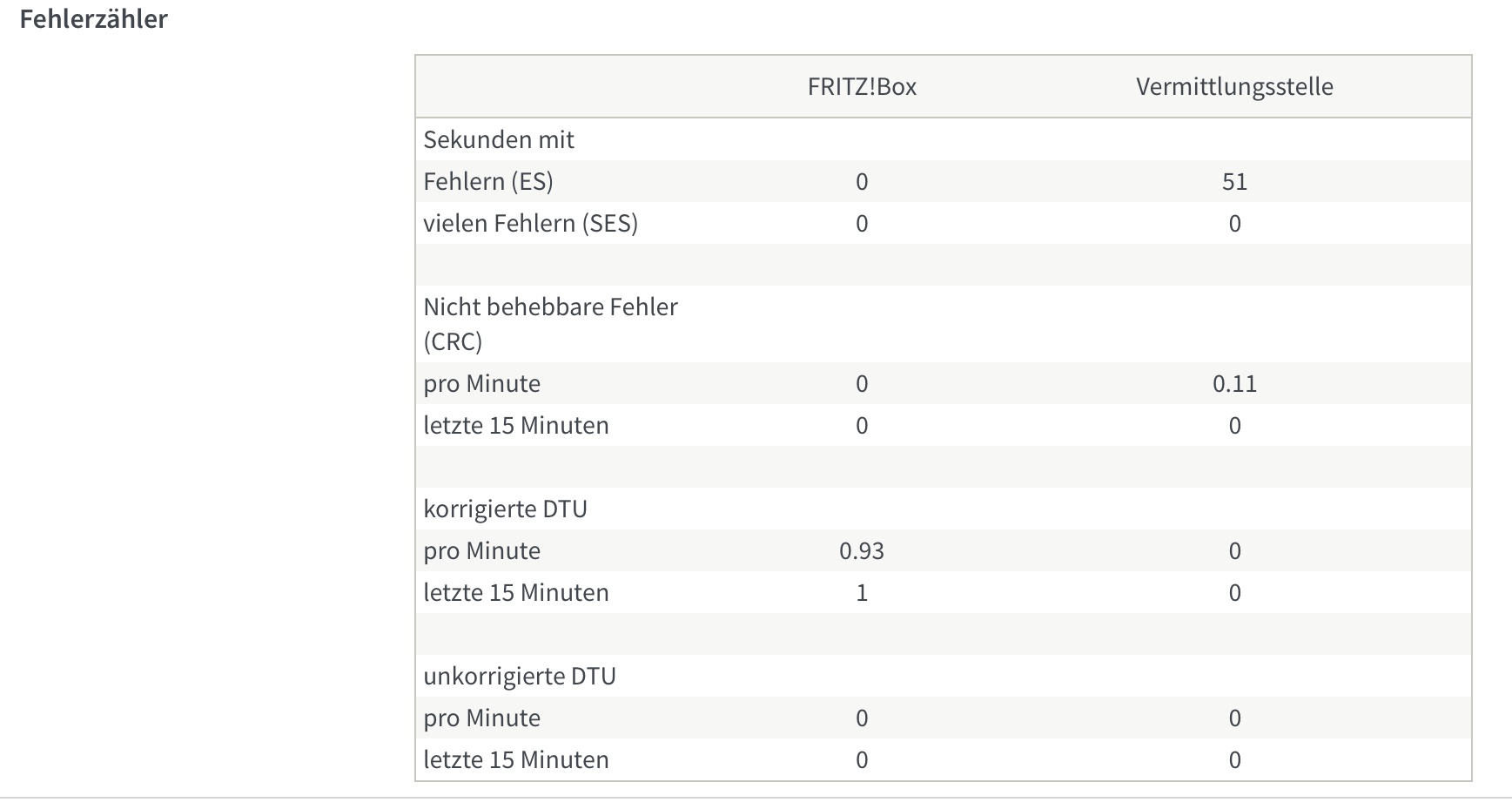Click the Fehlerzähler section heading
Screen dimensions: 1512x809
pos(93,19)
